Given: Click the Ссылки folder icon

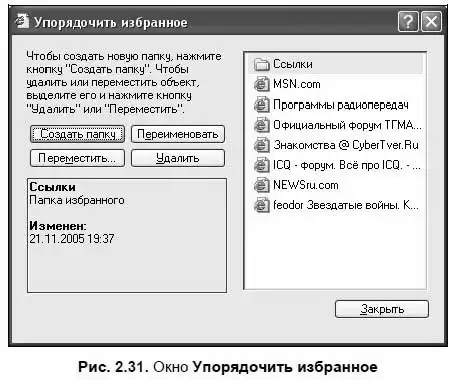Looking at the screenshot, I should click(262, 64).
